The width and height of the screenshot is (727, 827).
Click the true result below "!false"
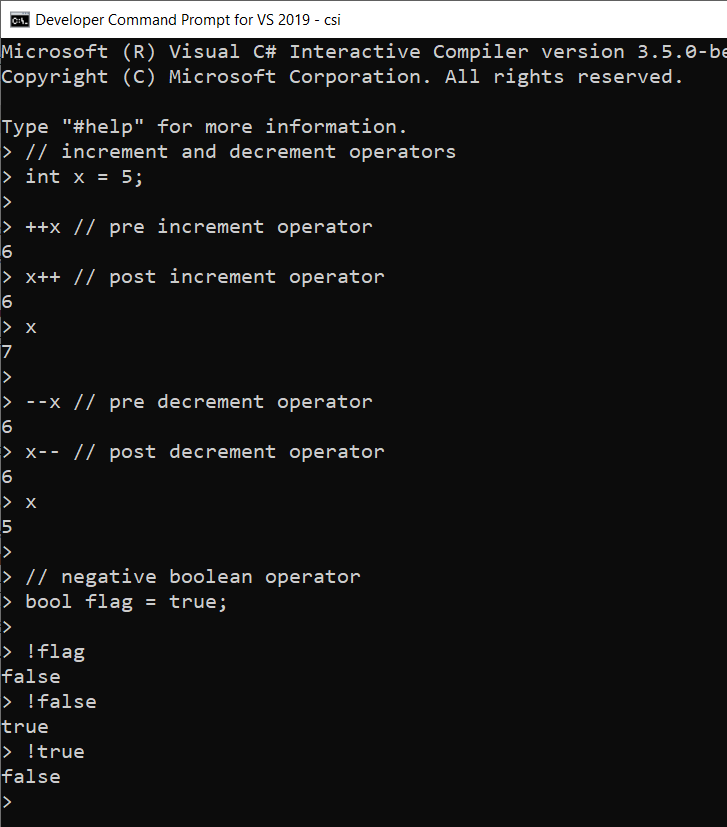point(25,727)
